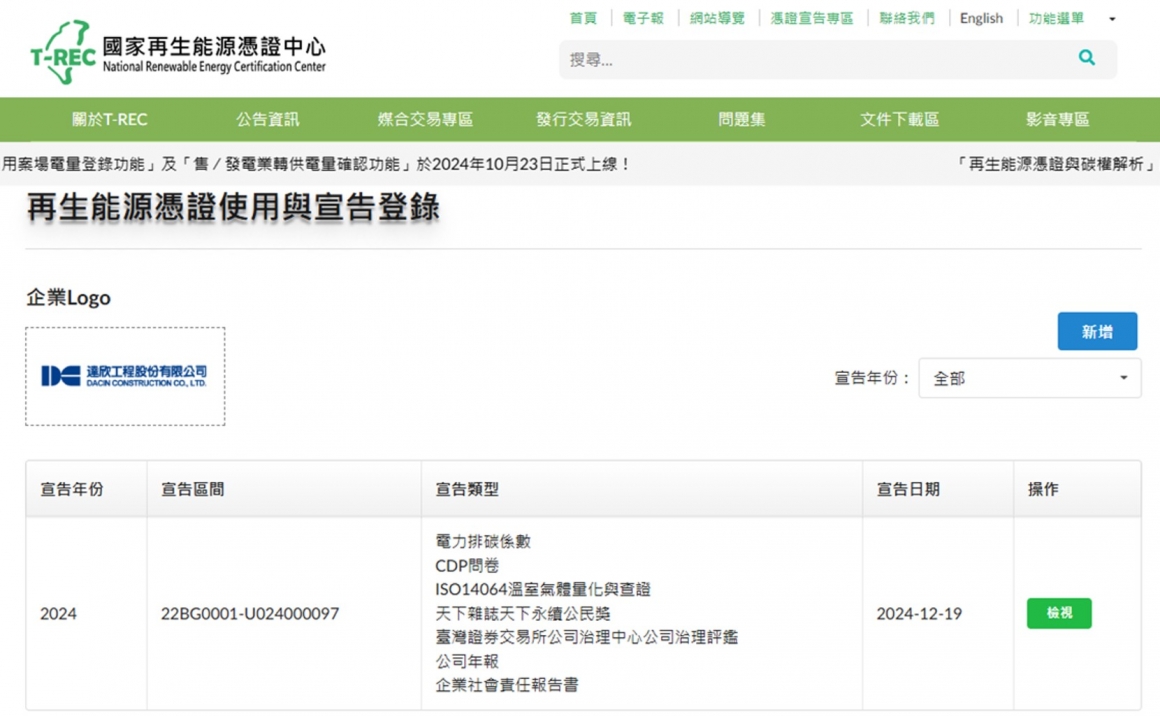This screenshot has width=1160, height=716.
Task: Select the 影音專區 nav item
Action: click(1057, 120)
